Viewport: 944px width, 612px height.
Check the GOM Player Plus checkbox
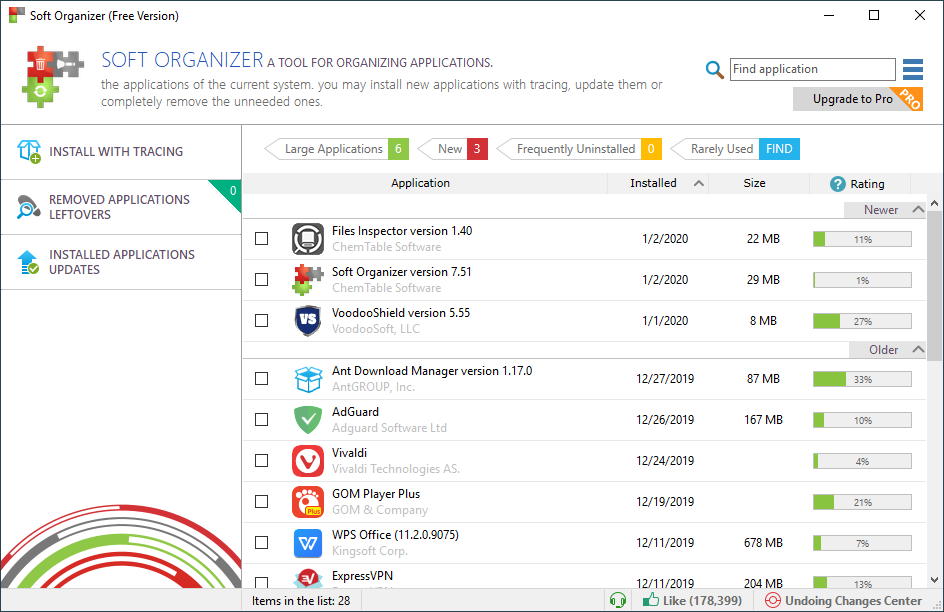261,502
